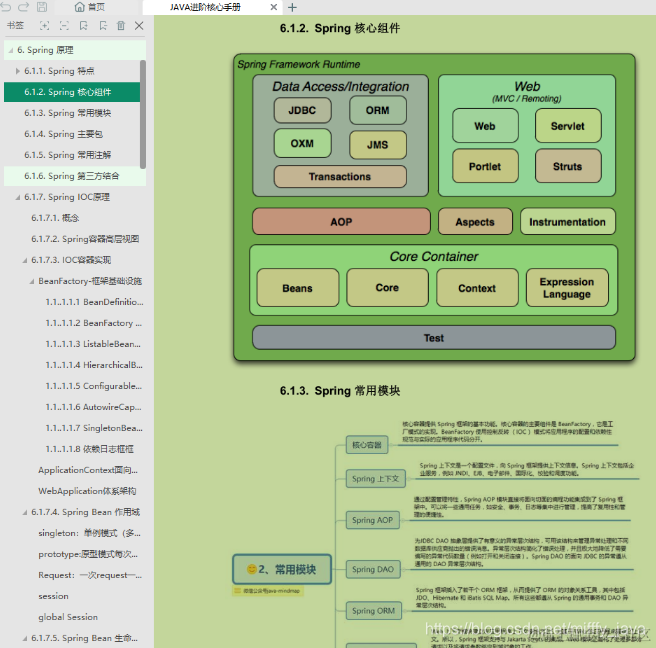The width and height of the screenshot is (656, 648).
Task: Jump to bookmark 6.1.5. Spring 常用注解
Action: point(67,155)
